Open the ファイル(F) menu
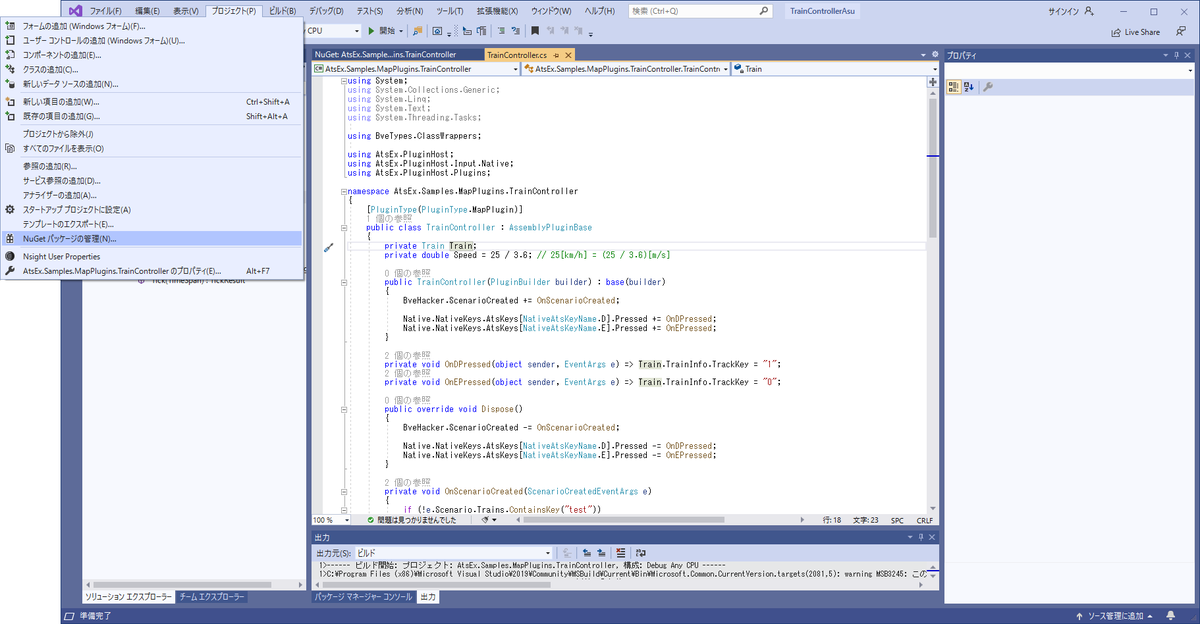Image resolution: width=1200 pixels, height=624 pixels. tap(106, 10)
